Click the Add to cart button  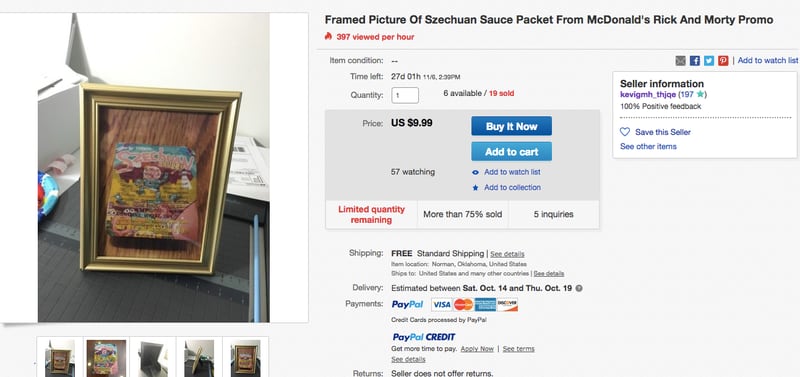(511, 152)
